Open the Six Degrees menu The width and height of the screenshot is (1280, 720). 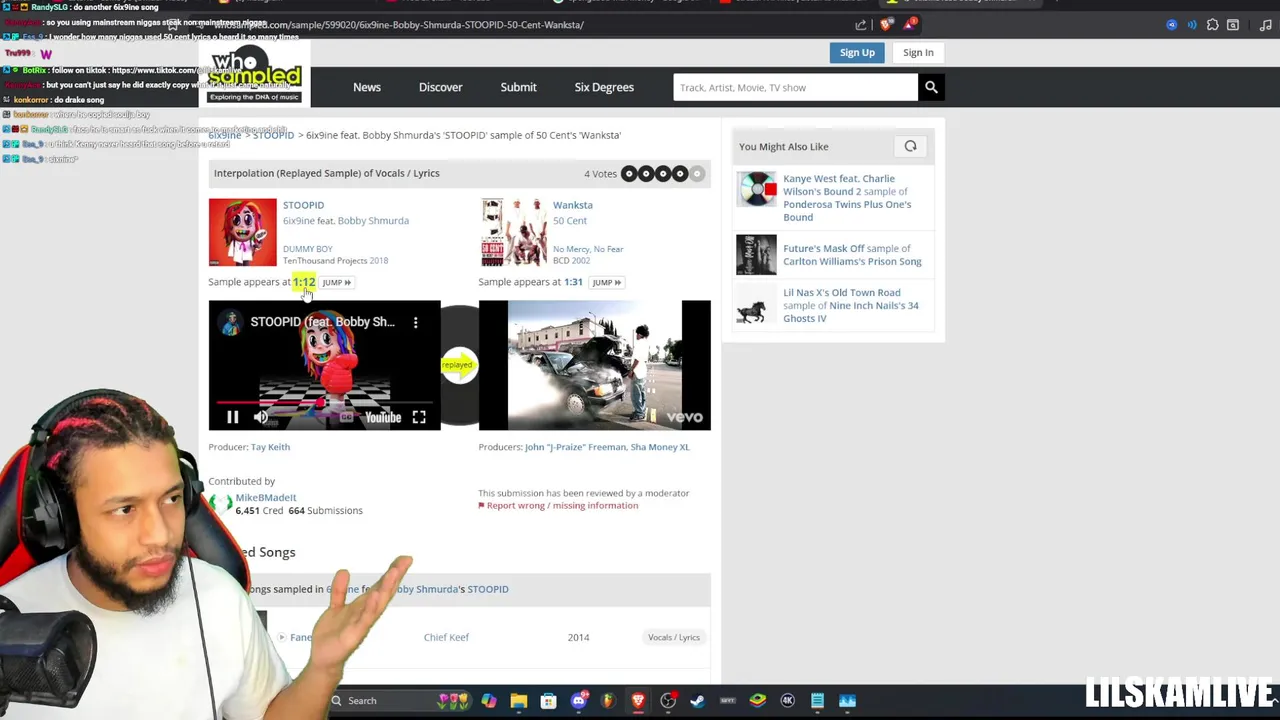(604, 87)
